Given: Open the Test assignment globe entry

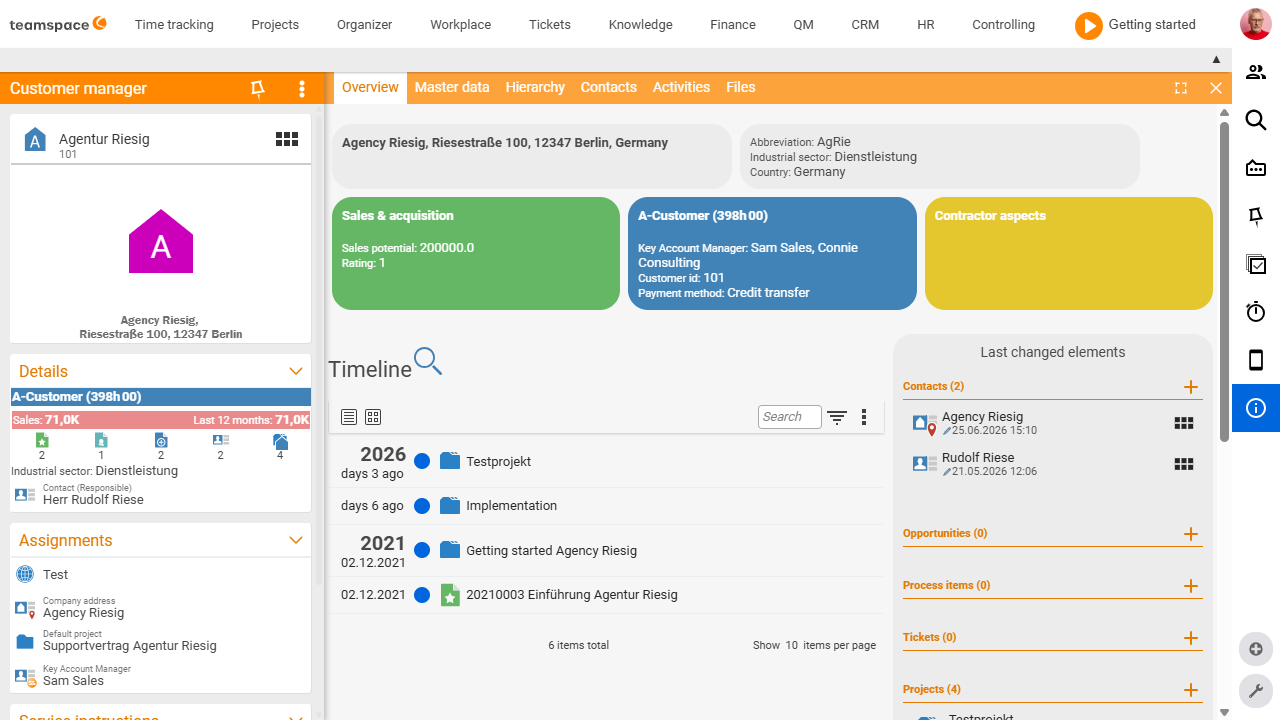Looking at the screenshot, I should coord(56,575).
